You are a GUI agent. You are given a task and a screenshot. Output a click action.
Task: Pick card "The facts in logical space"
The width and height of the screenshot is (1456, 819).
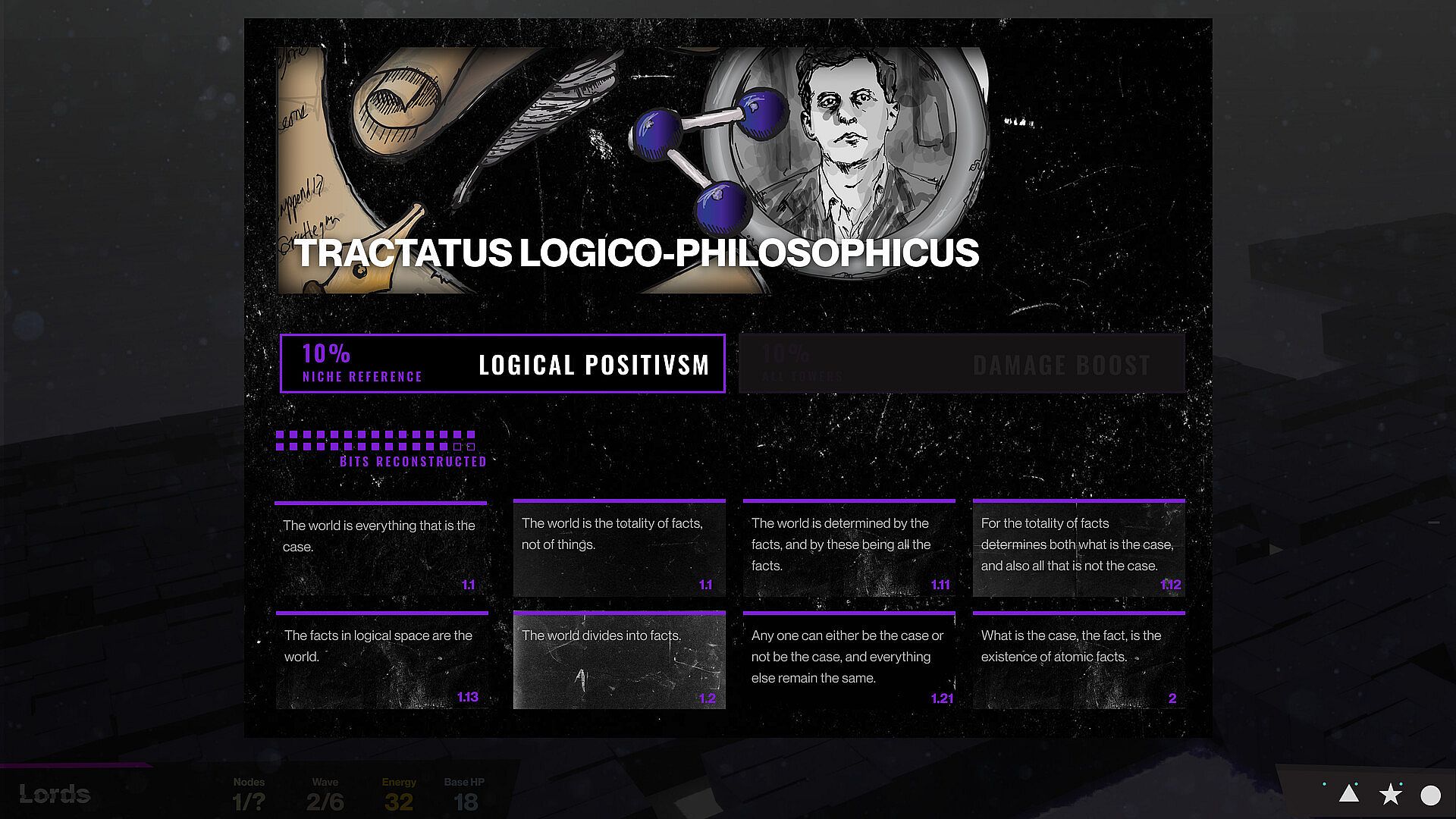click(382, 660)
